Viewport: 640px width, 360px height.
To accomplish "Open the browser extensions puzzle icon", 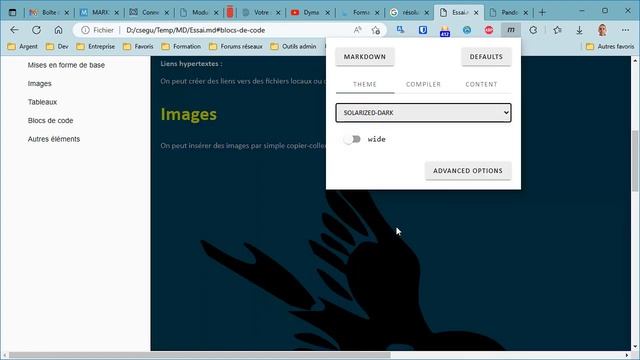I will point(533,30).
